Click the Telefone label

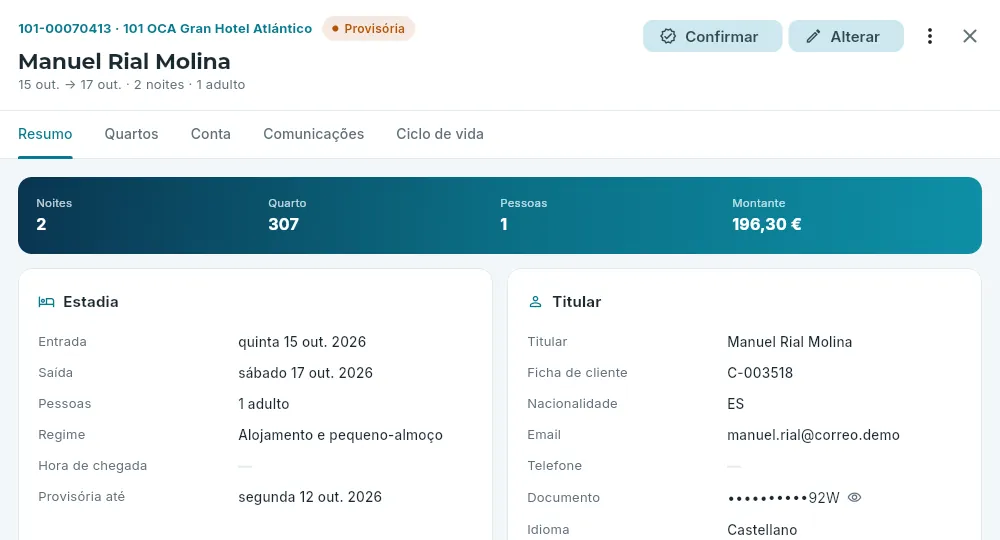554,466
